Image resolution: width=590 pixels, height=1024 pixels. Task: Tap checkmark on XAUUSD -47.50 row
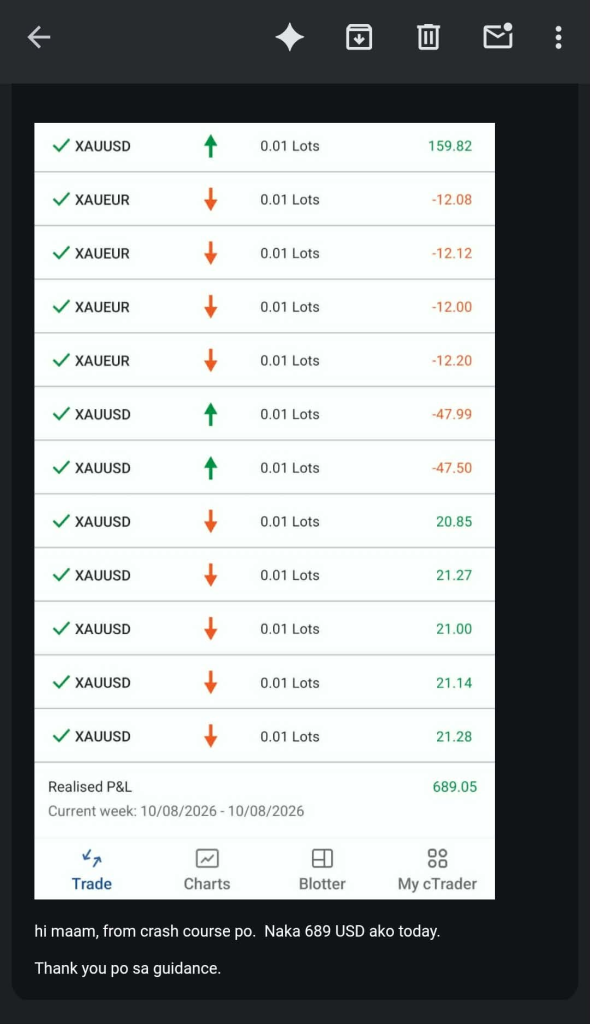(x=61, y=468)
